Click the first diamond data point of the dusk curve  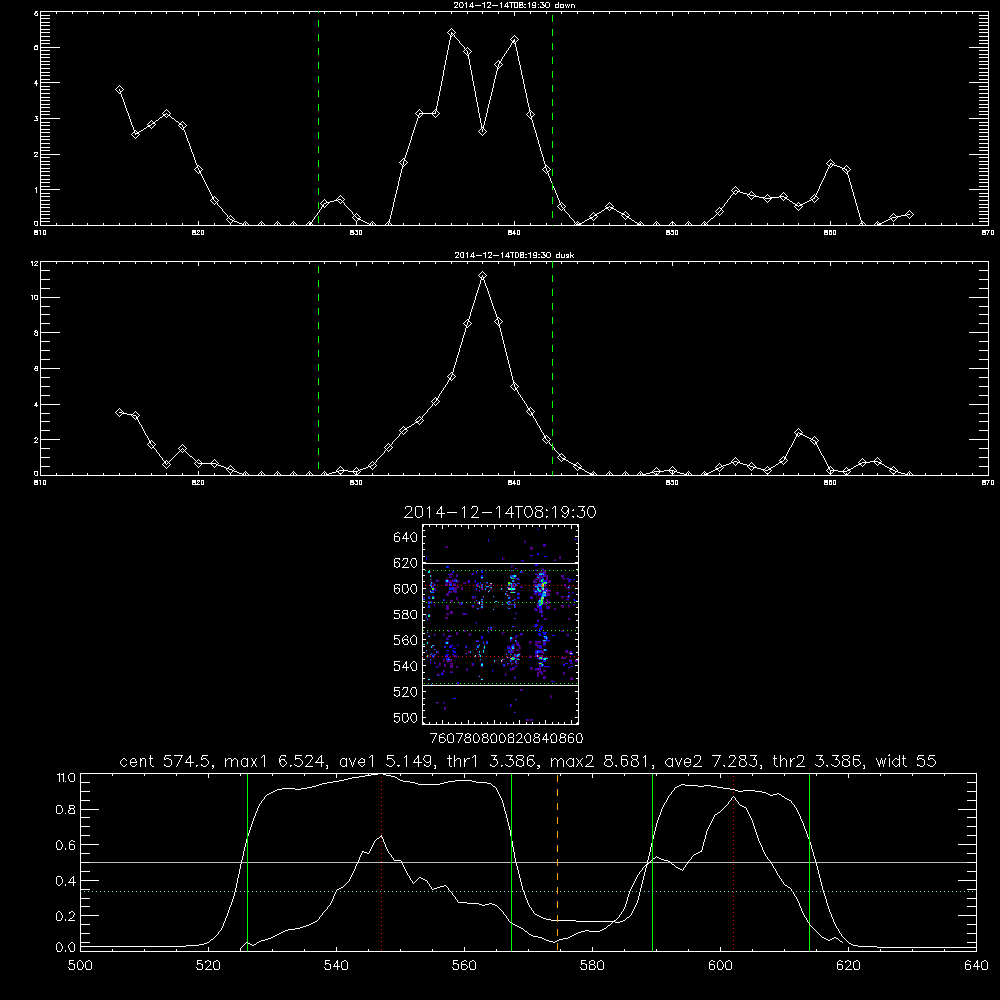[119, 413]
